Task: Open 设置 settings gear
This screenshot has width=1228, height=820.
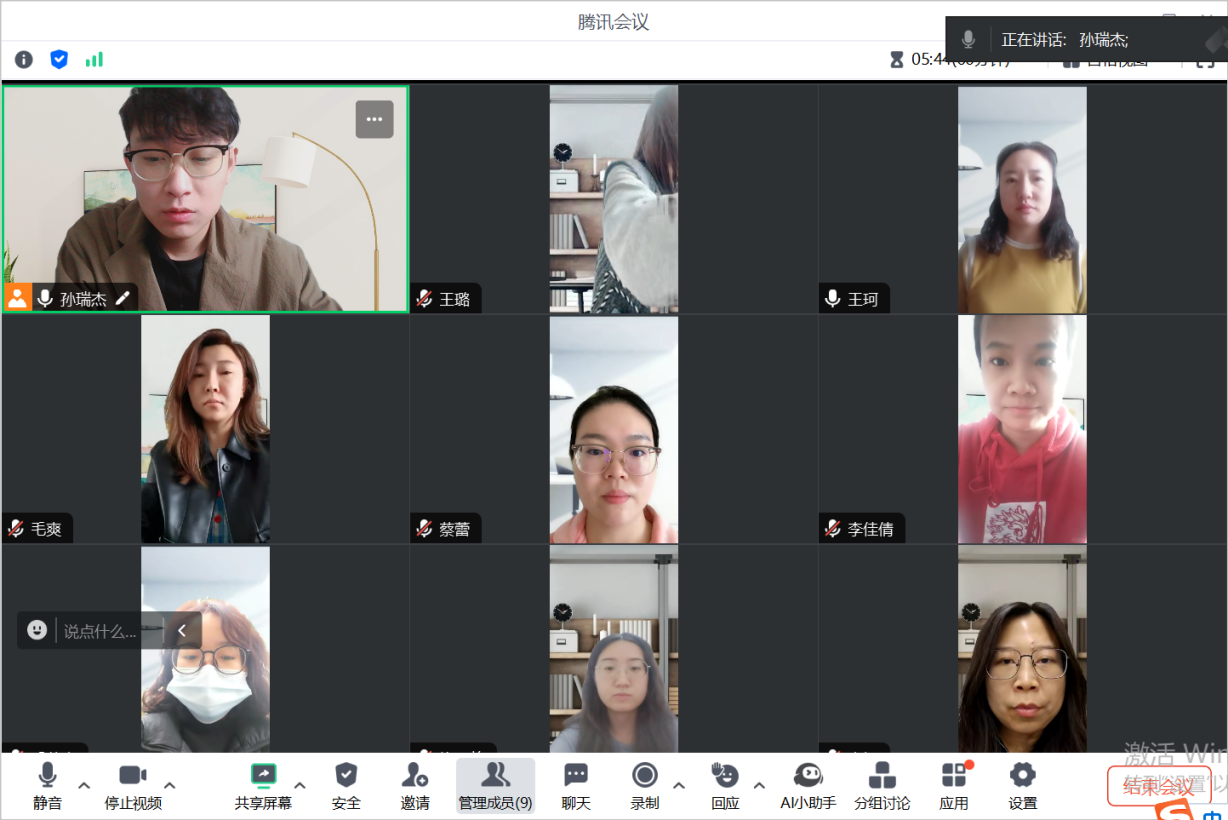Action: (x=1022, y=785)
